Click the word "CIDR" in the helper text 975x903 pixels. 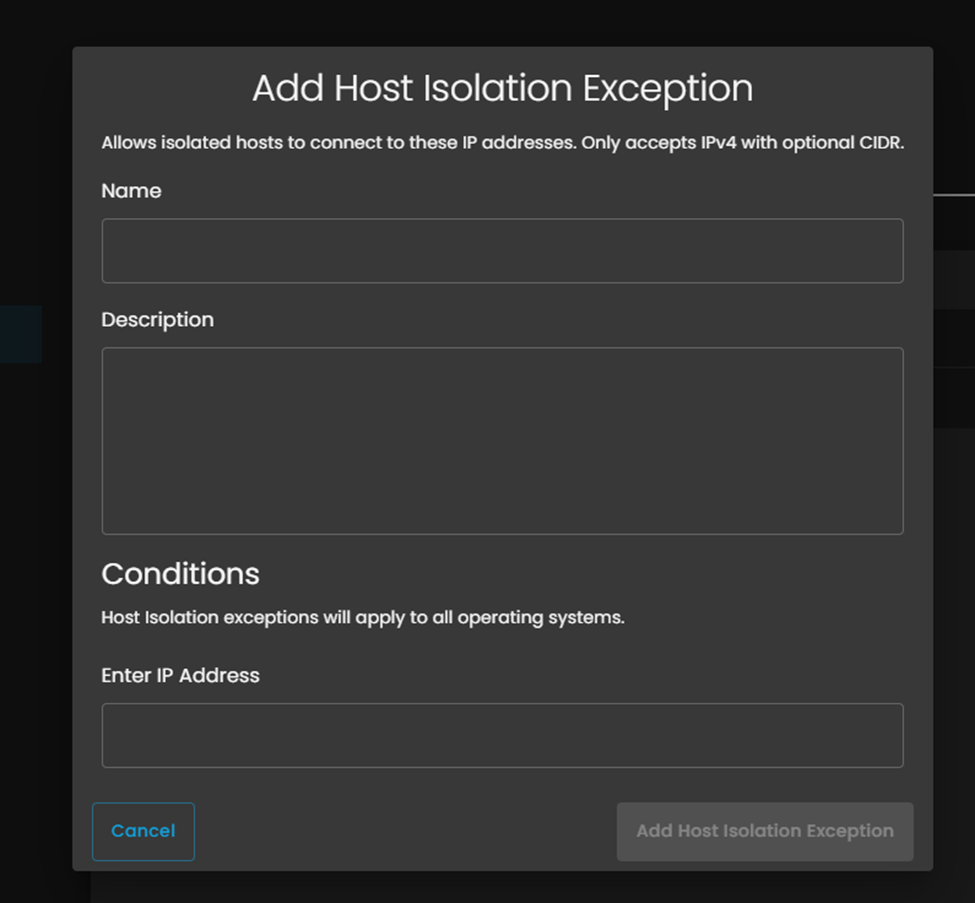[x=878, y=143]
